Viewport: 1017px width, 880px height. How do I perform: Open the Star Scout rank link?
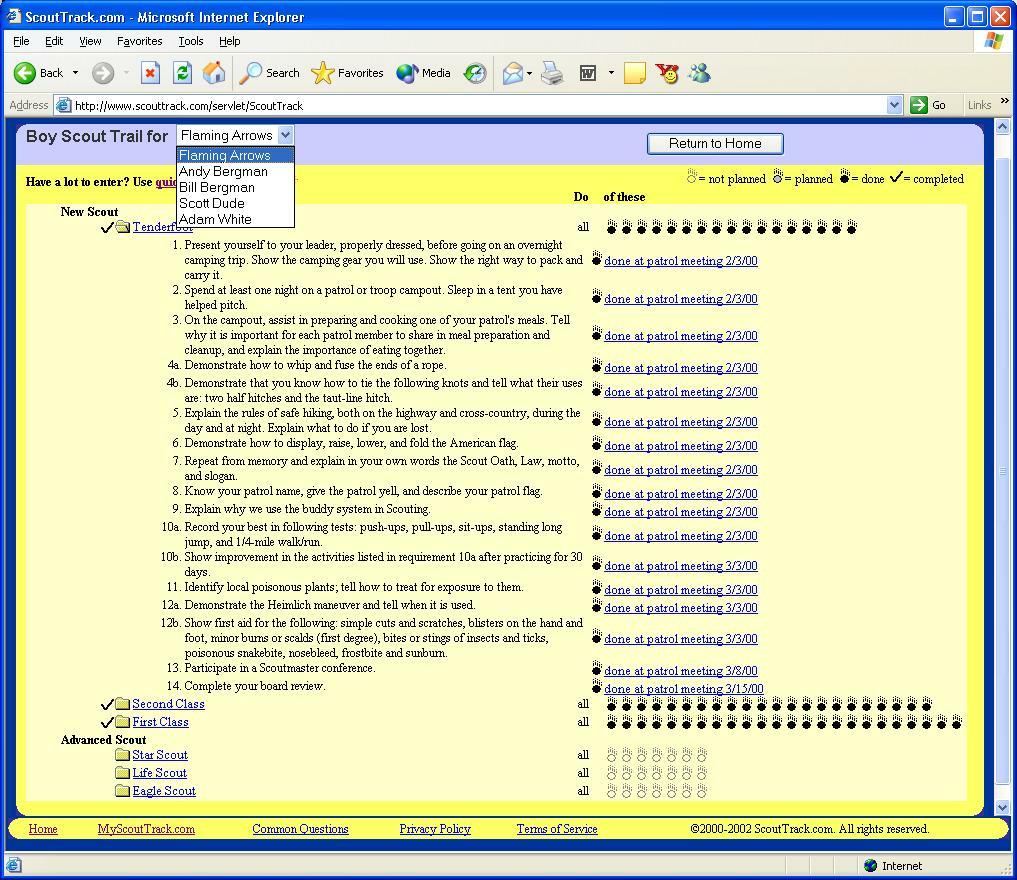pyautogui.click(x=160, y=755)
